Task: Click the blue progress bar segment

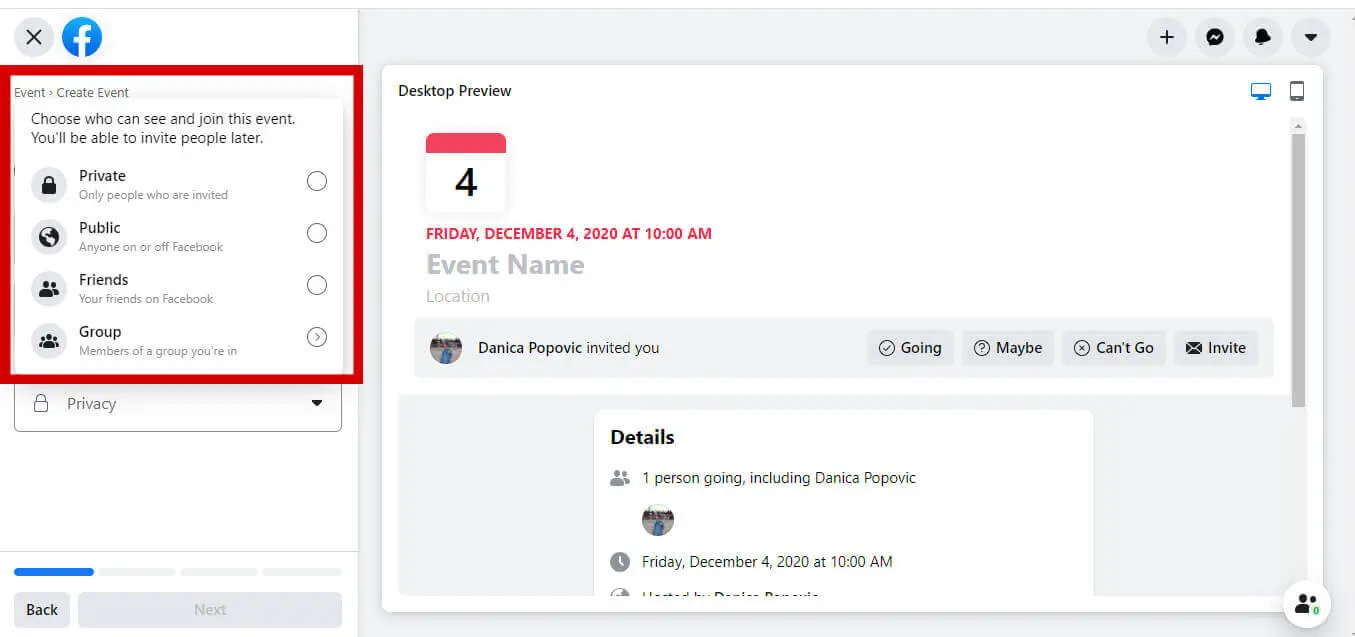Action: coord(54,571)
